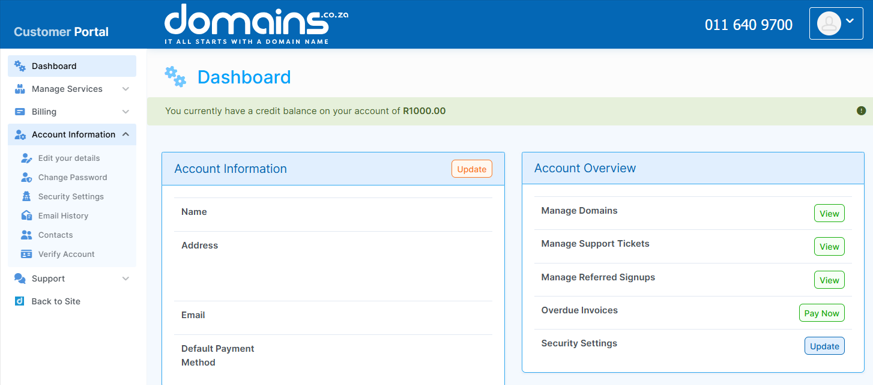The height and width of the screenshot is (385, 873).
Task: Click the domains.co.za logo
Action: pos(256,24)
